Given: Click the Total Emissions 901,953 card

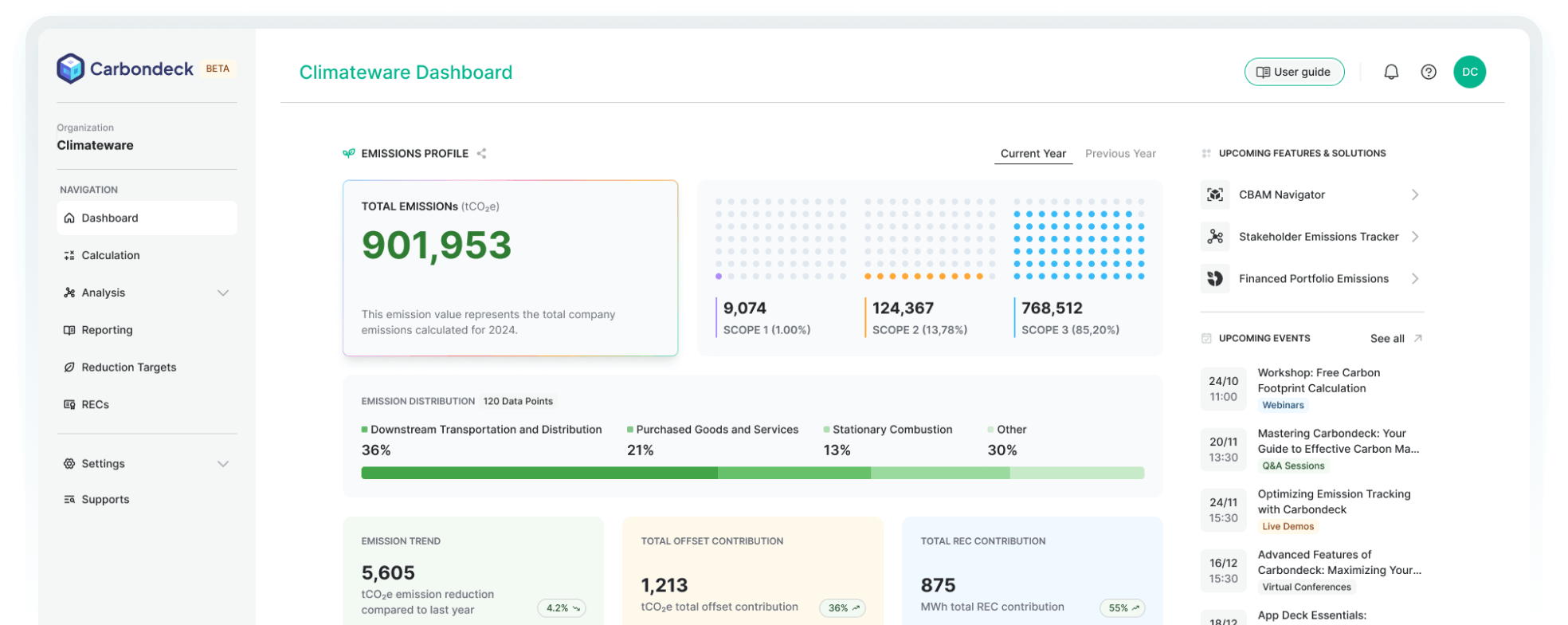Looking at the screenshot, I should coord(510,268).
